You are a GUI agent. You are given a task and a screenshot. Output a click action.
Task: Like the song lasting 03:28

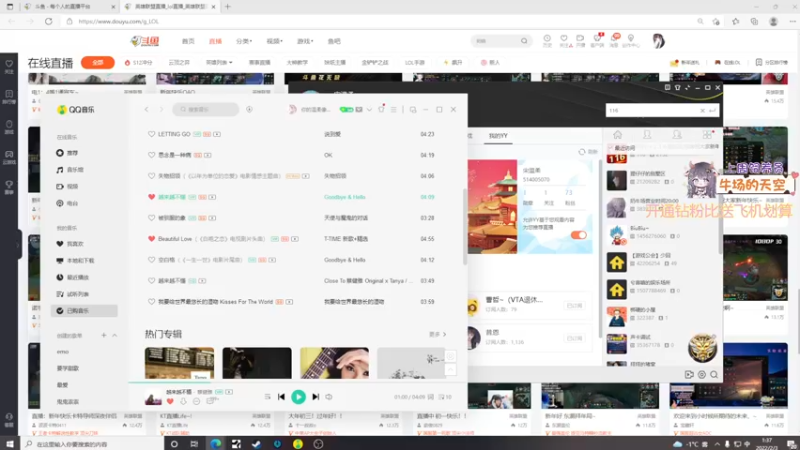click(151, 218)
